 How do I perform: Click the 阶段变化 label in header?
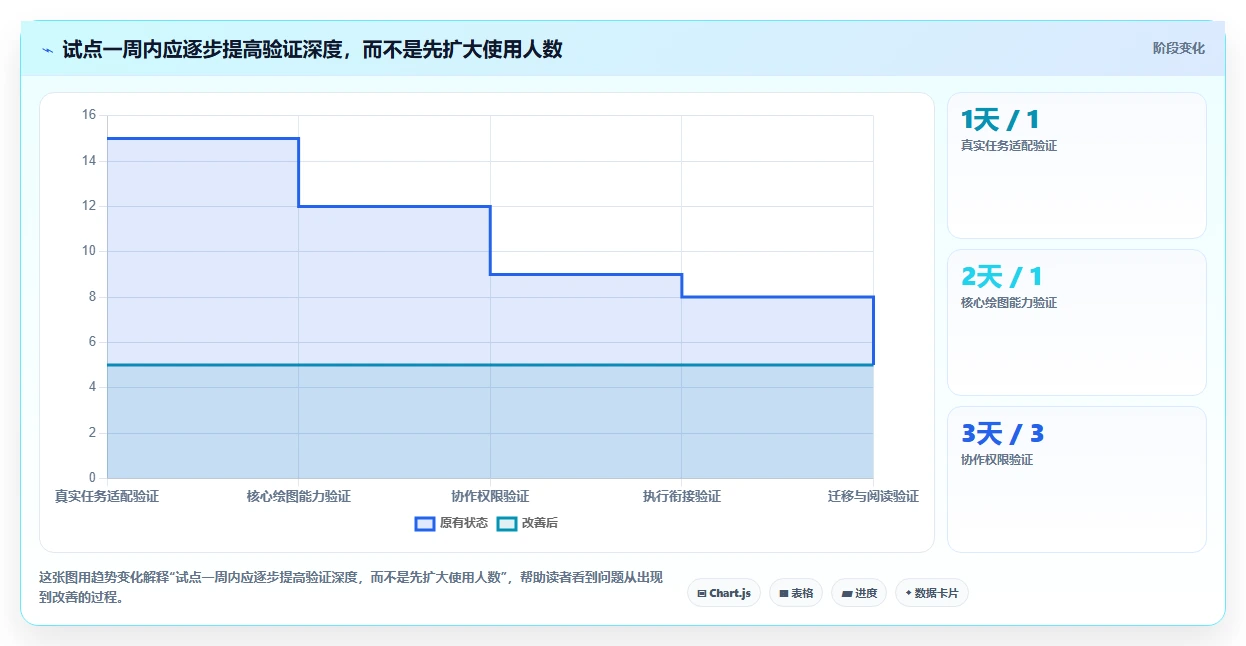pos(1179,48)
